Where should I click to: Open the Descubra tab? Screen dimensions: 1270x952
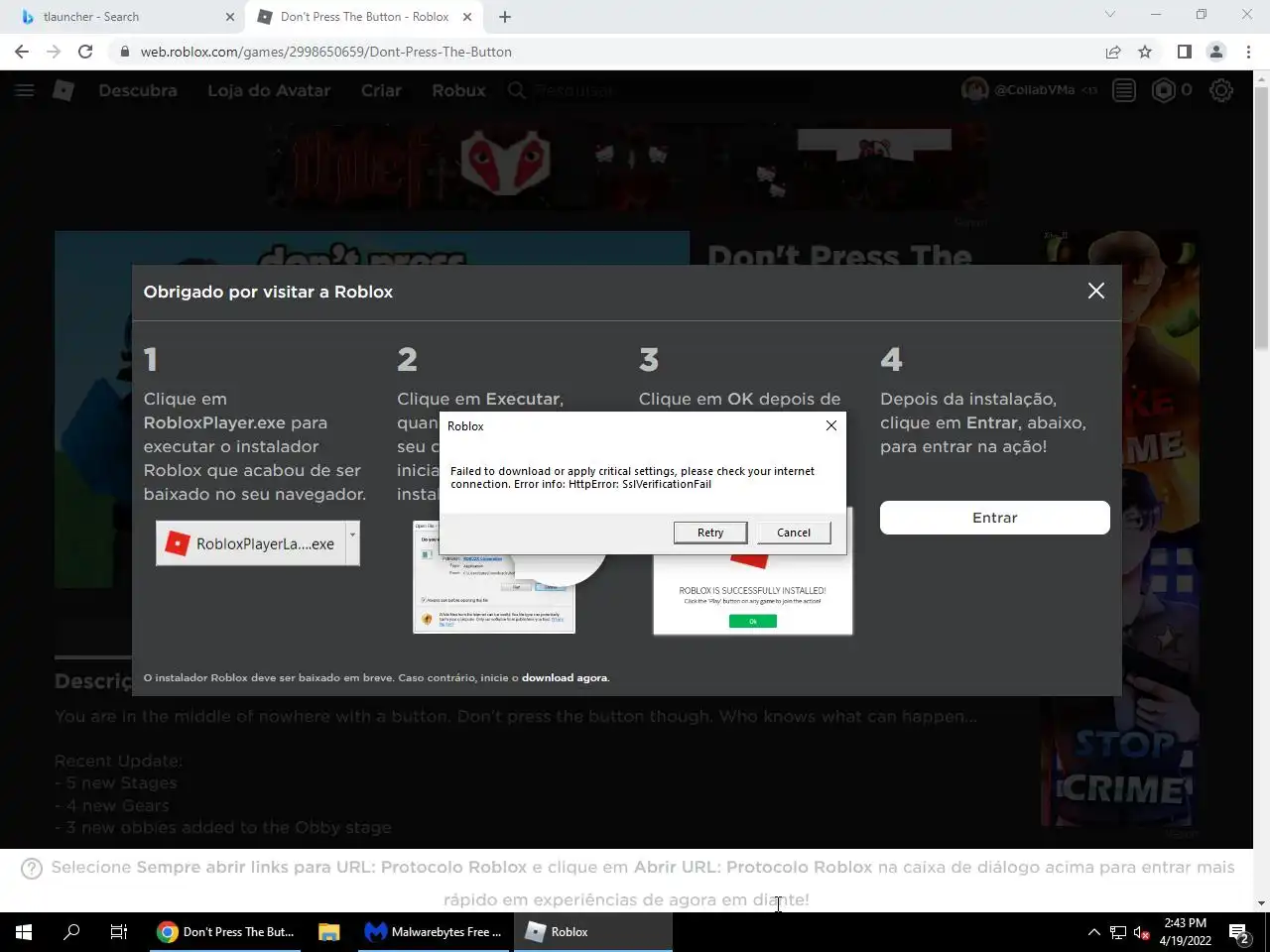[x=138, y=90]
